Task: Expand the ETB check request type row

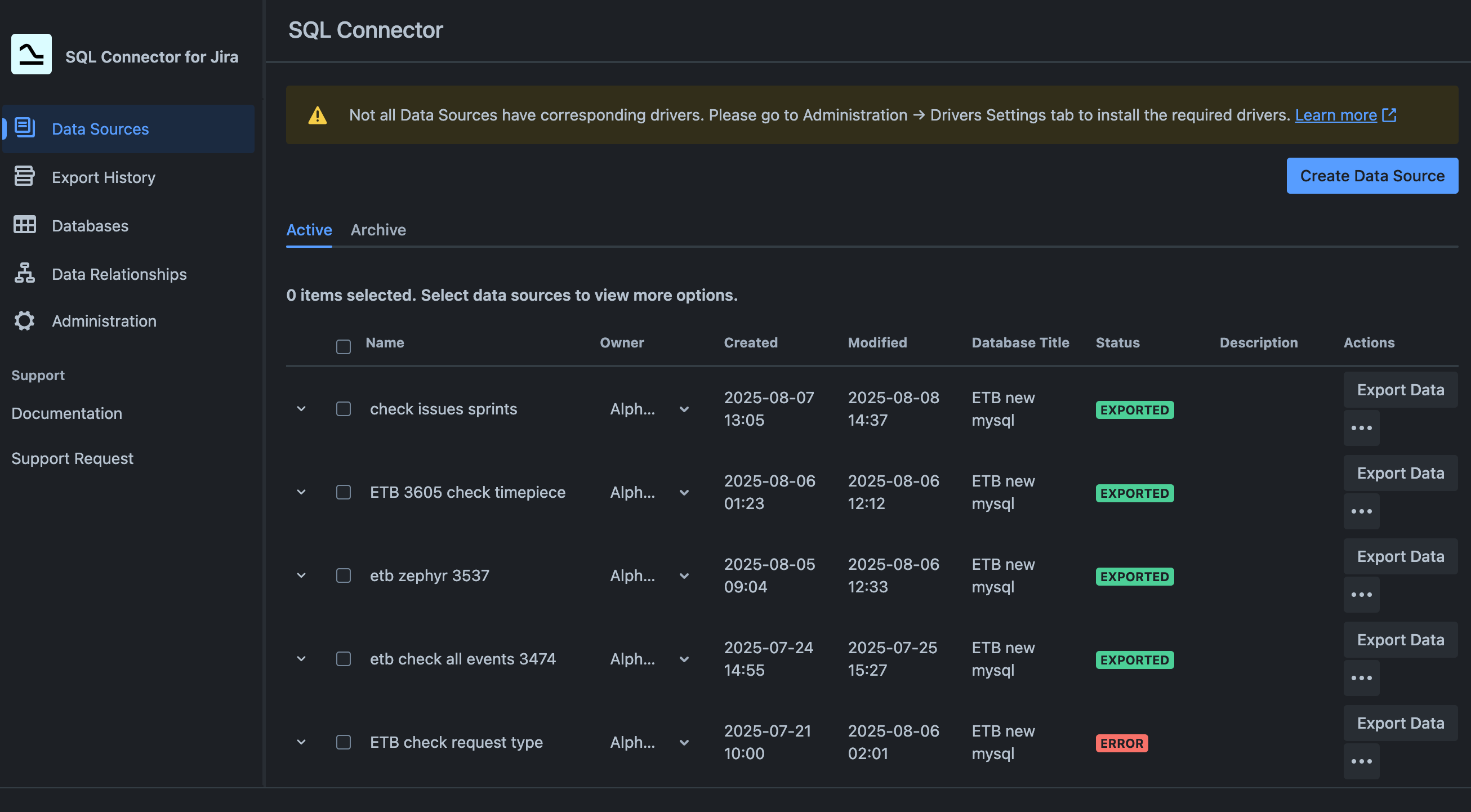Action: coord(301,742)
